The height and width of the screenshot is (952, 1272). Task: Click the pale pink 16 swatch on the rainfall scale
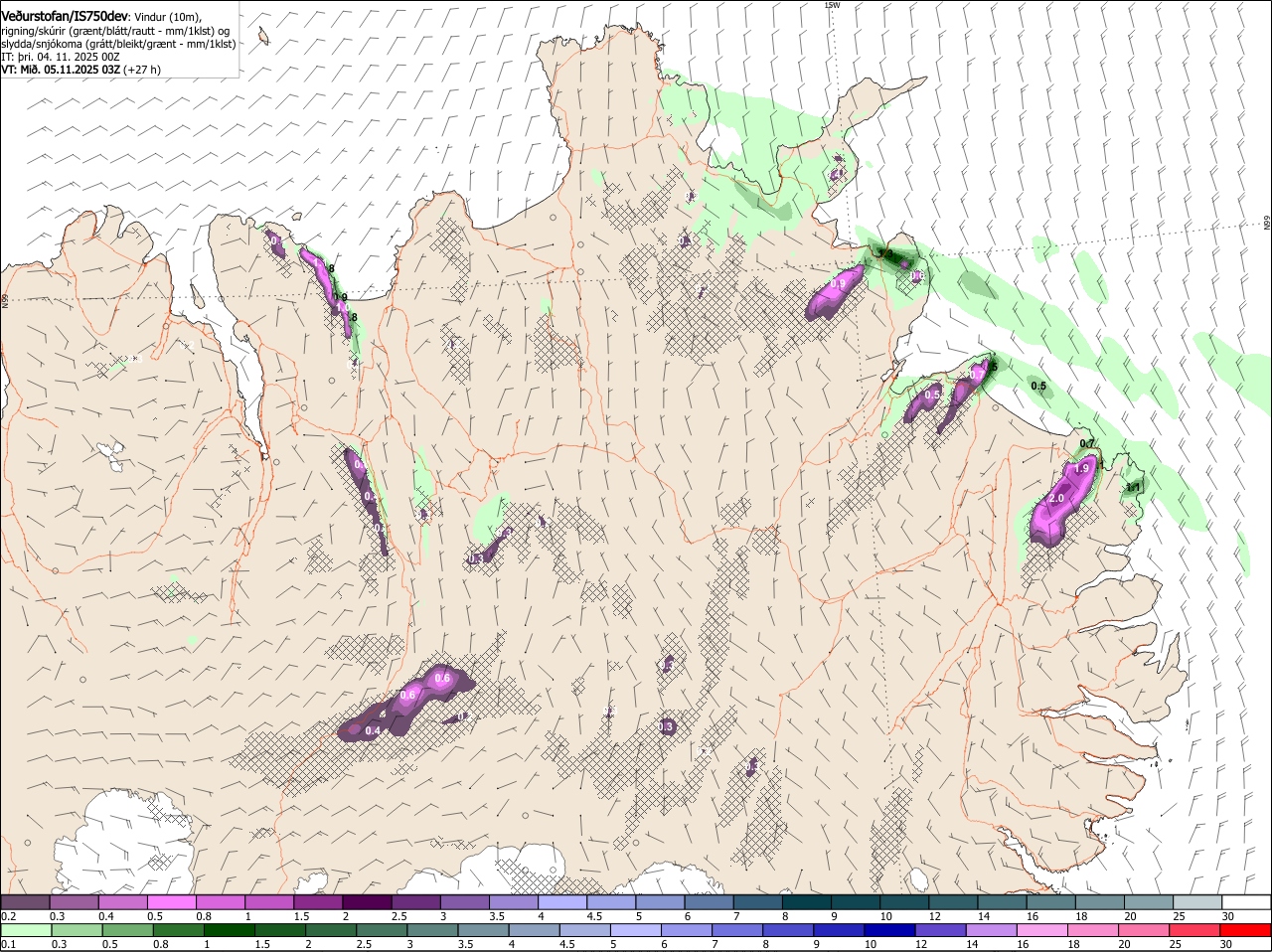pos(1041,930)
